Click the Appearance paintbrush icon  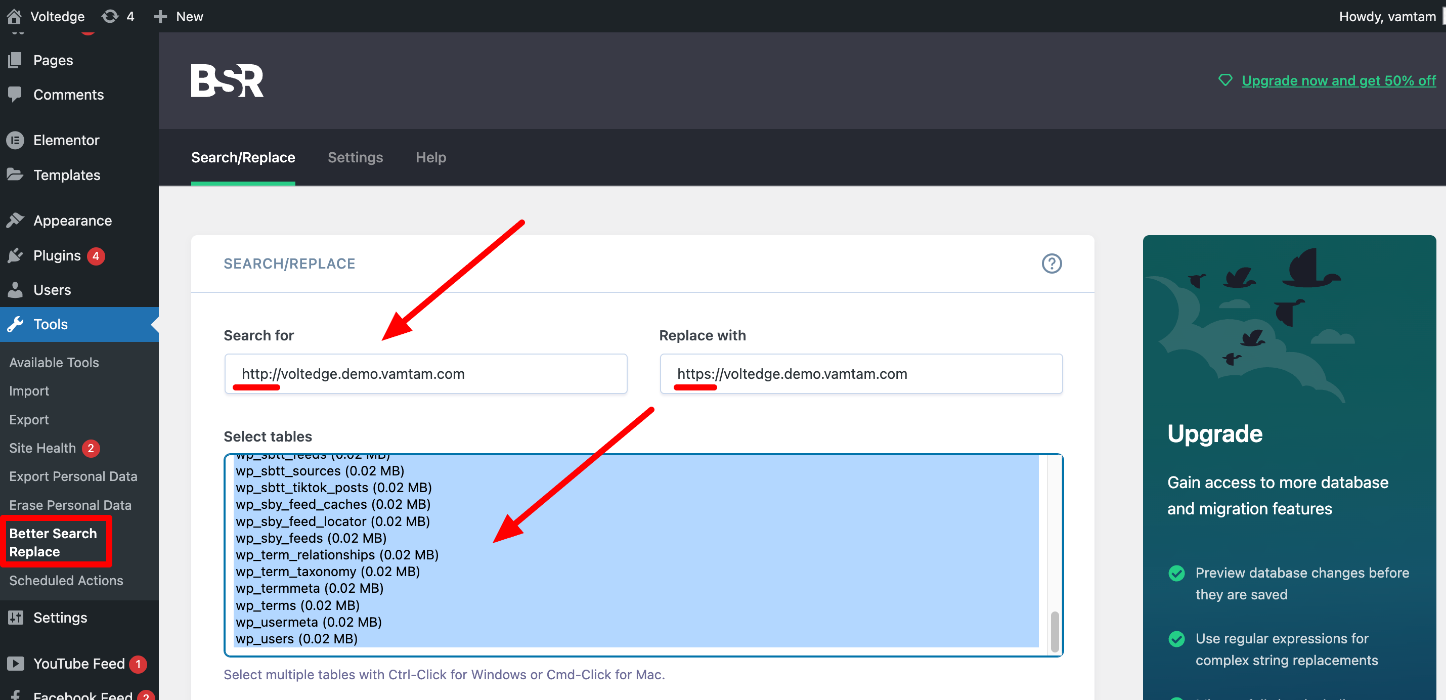[x=15, y=221]
